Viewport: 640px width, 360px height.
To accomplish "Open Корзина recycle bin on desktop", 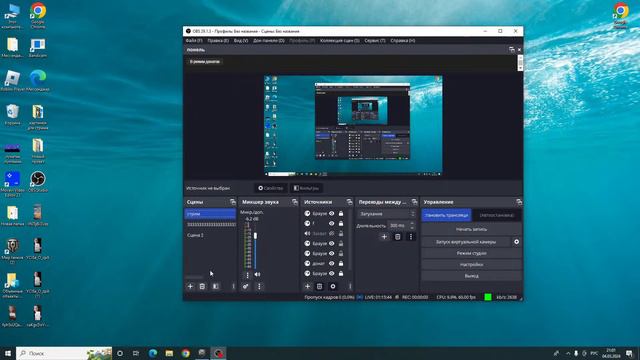I will (x=12, y=115).
